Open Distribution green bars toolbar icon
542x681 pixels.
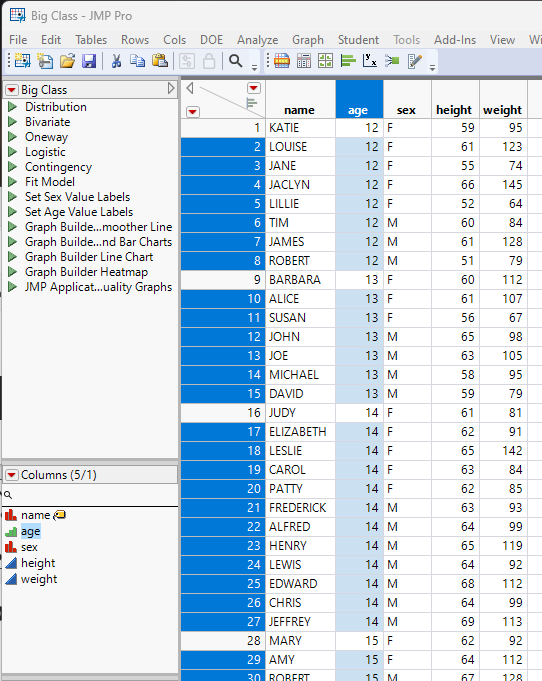pos(348,61)
